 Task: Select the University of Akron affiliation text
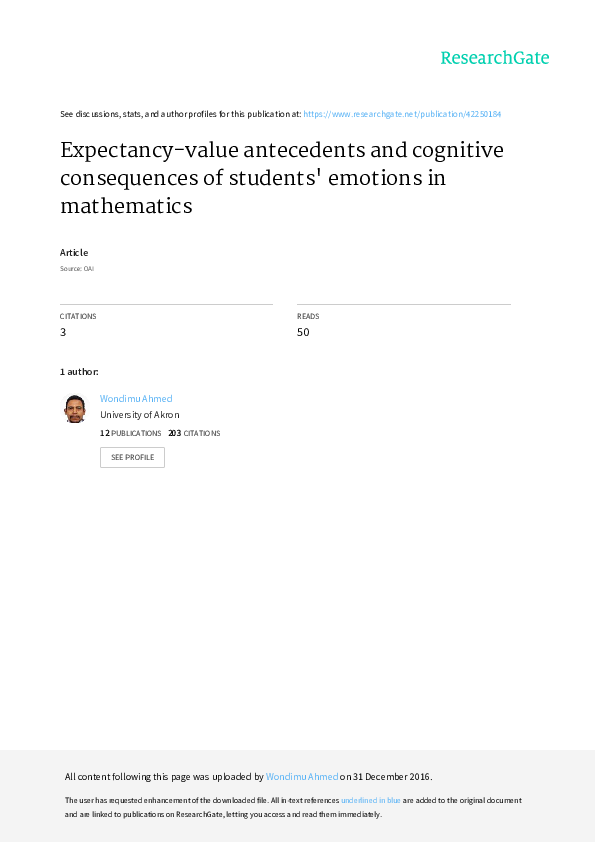[x=140, y=415]
